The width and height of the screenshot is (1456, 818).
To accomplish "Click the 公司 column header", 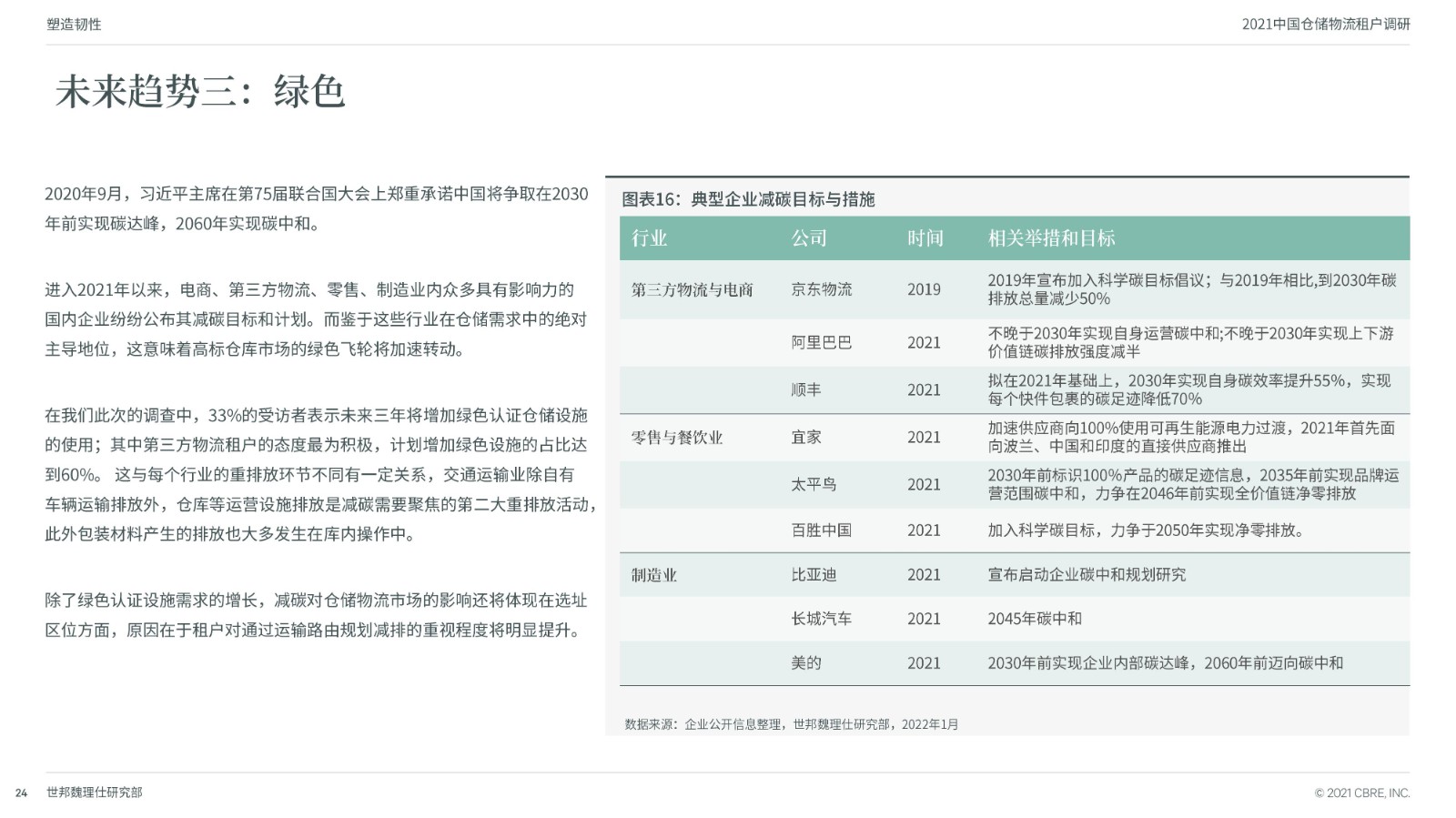I will click(809, 238).
